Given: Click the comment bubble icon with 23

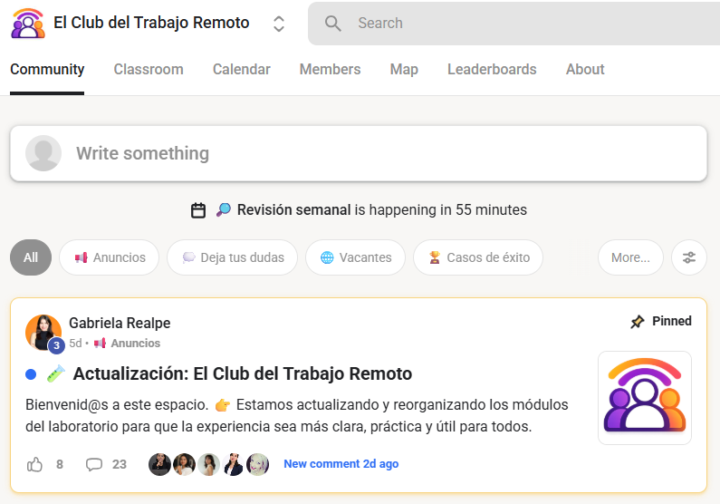Looking at the screenshot, I should pyautogui.click(x=94, y=465).
